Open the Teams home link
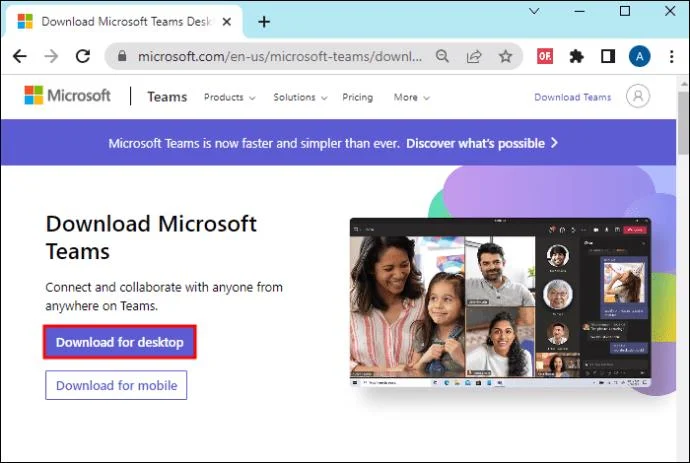This screenshot has height=463, width=690. [x=167, y=97]
